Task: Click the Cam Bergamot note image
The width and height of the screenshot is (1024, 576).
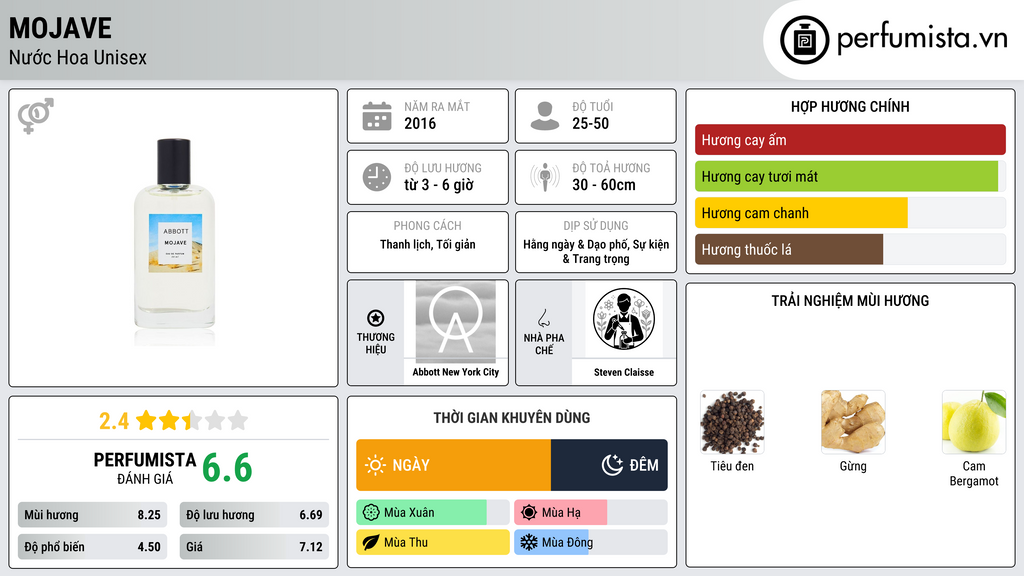Action: [974, 423]
